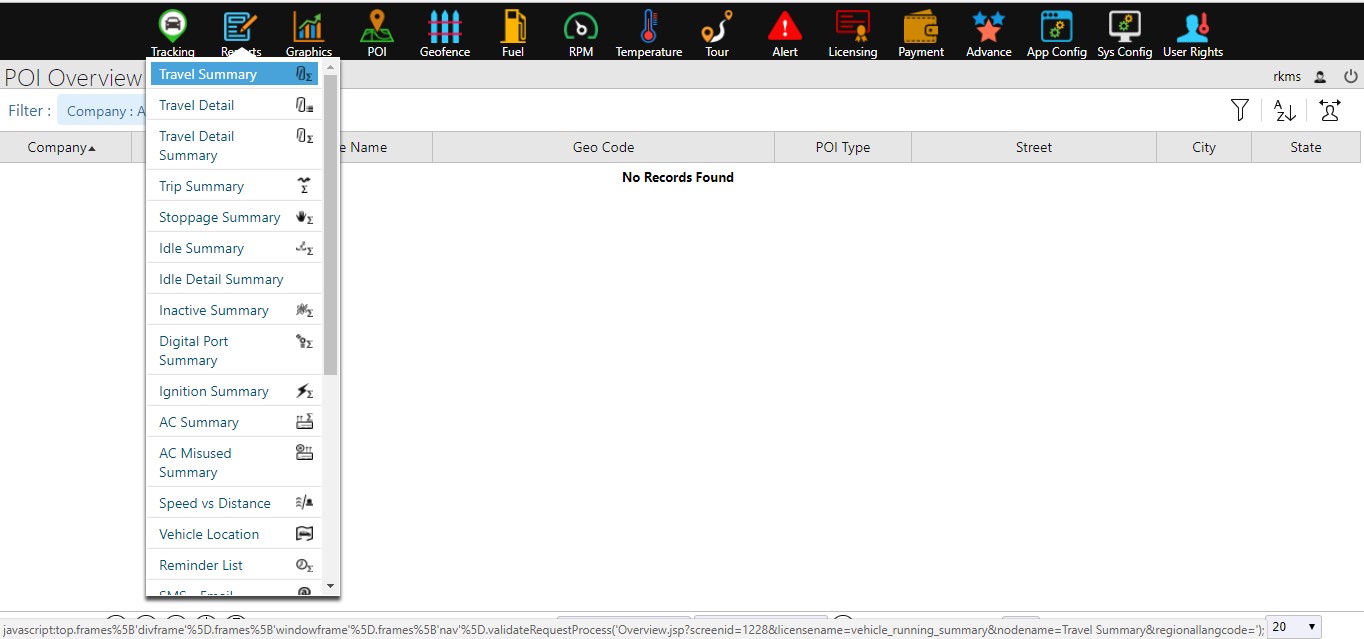This screenshot has height=639, width=1364.
Task: Open the page size dropdown showing 20
Action: [x=1293, y=627]
